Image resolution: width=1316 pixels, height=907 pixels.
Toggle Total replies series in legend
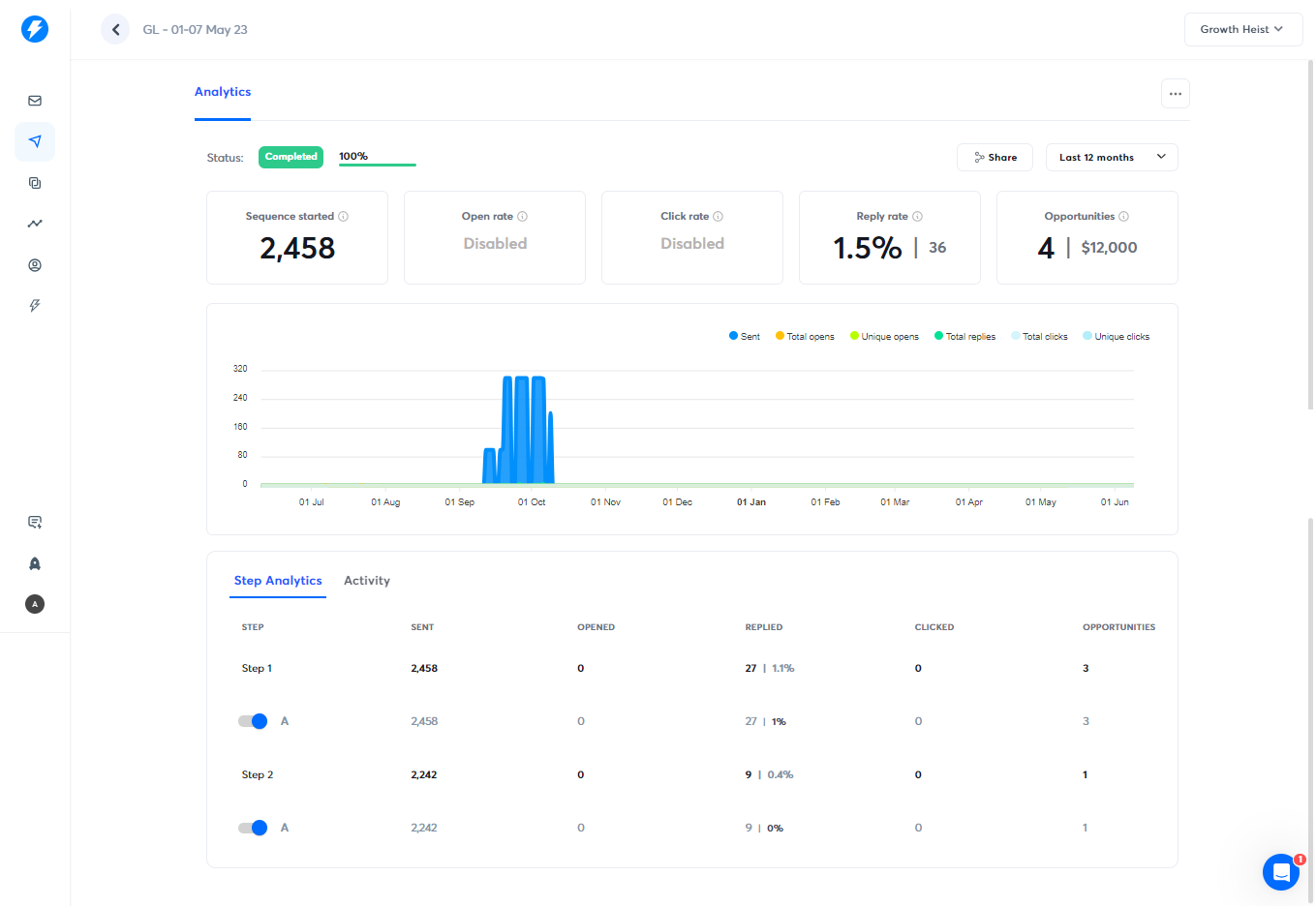tap(964, 337)
